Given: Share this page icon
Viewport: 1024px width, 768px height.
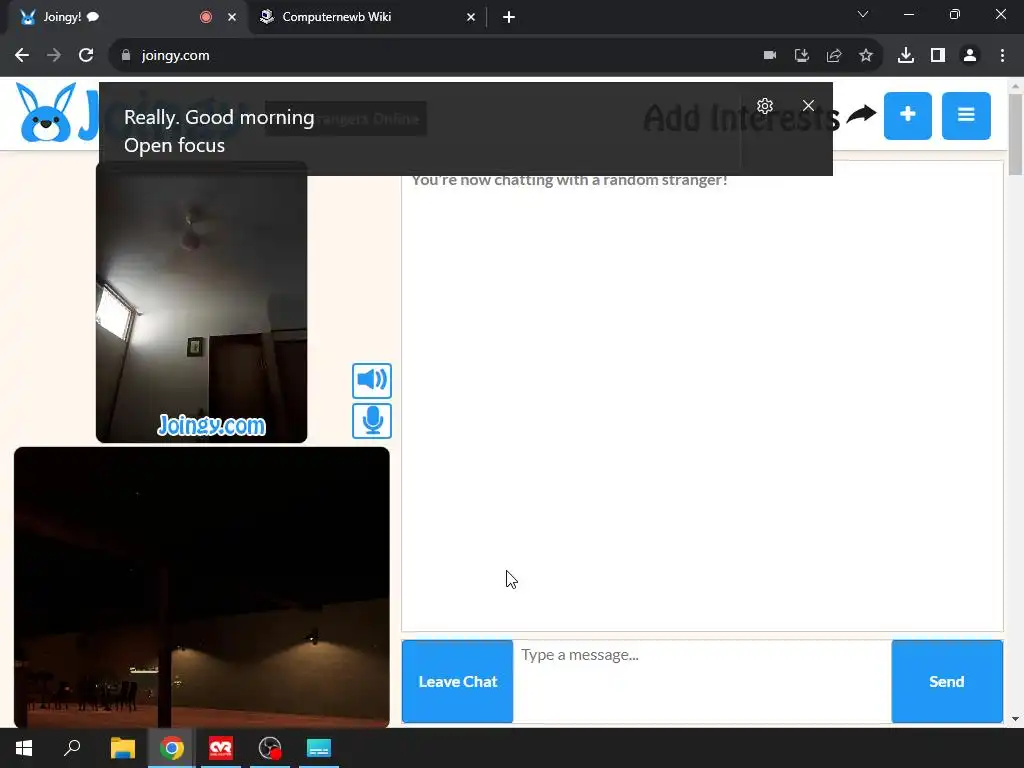Looking at the screenshot, I should pyautogui.click(x=834, y=56).
